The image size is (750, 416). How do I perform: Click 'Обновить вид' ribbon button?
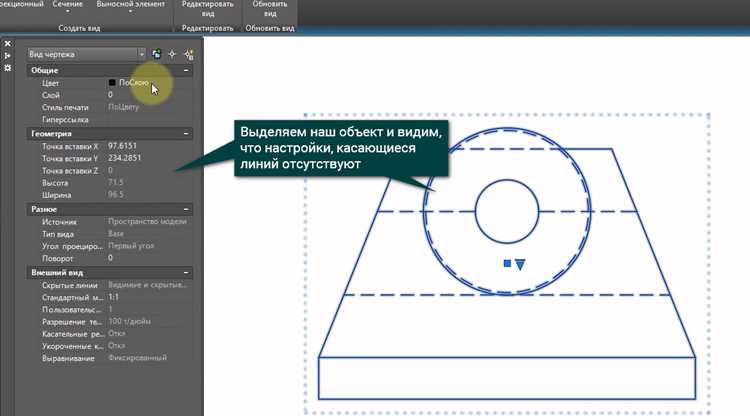[x=270, y=9]
